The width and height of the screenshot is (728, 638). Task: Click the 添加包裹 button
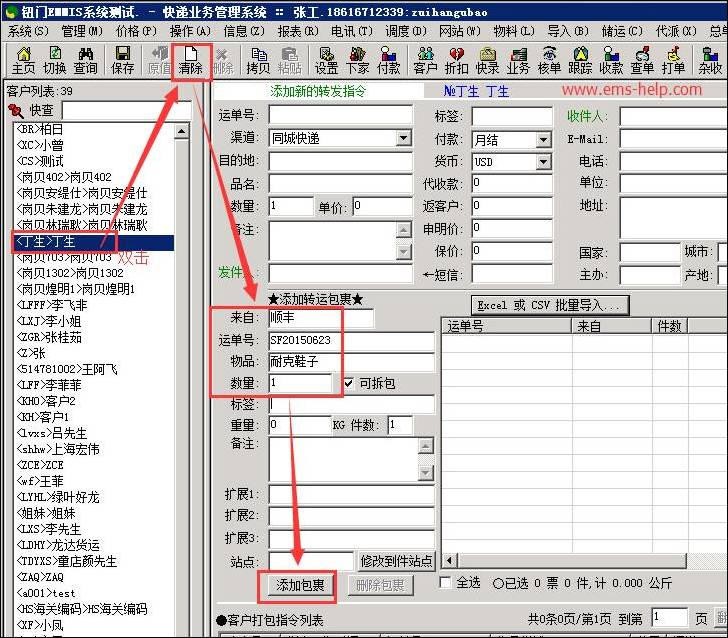coord(300,585)
